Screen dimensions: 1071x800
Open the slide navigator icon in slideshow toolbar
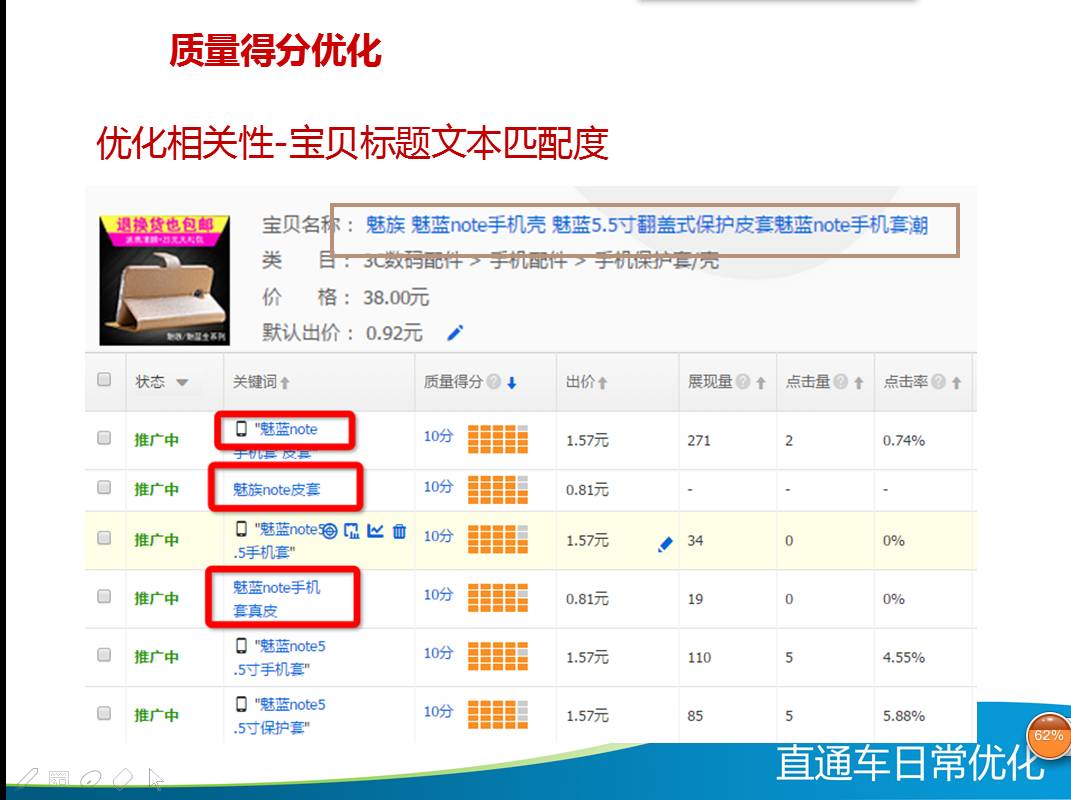point(59,779)
